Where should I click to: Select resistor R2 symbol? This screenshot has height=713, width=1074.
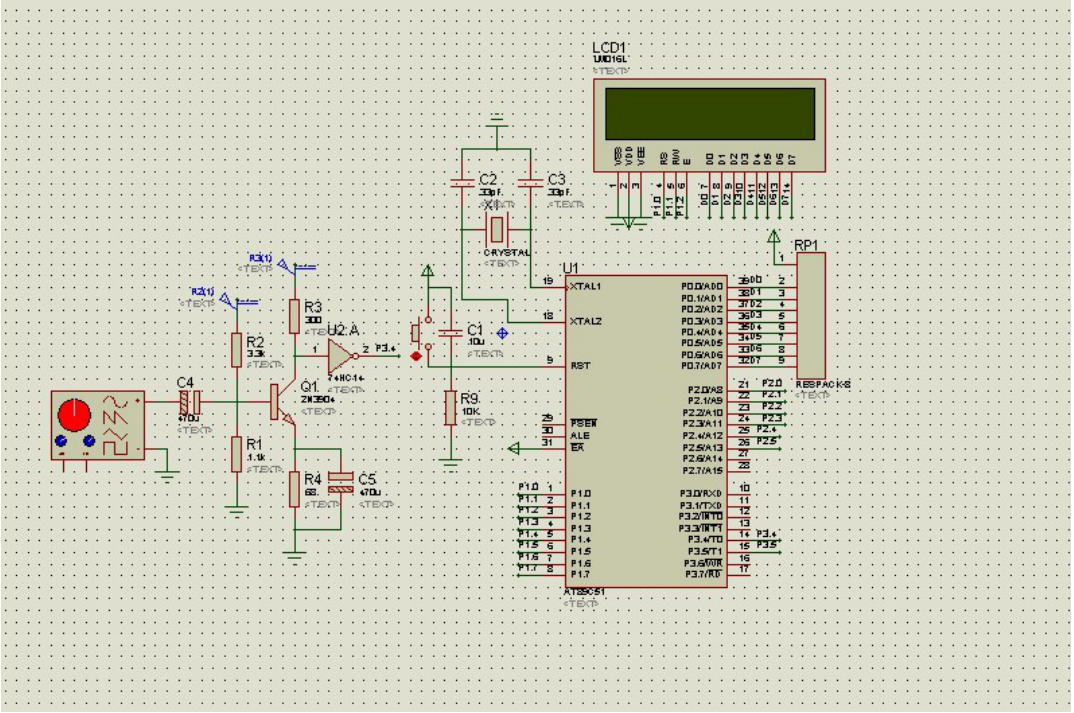tap(236, 350)
